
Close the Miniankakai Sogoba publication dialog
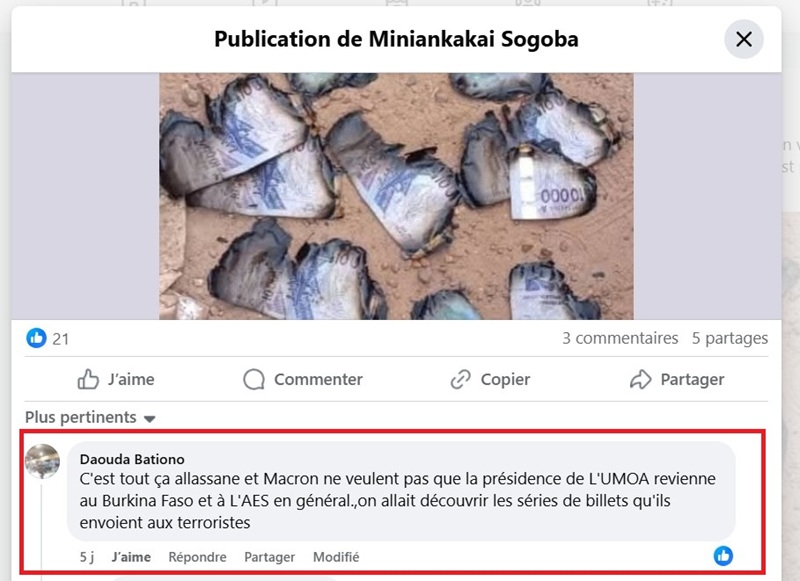[x=743, y=39]
